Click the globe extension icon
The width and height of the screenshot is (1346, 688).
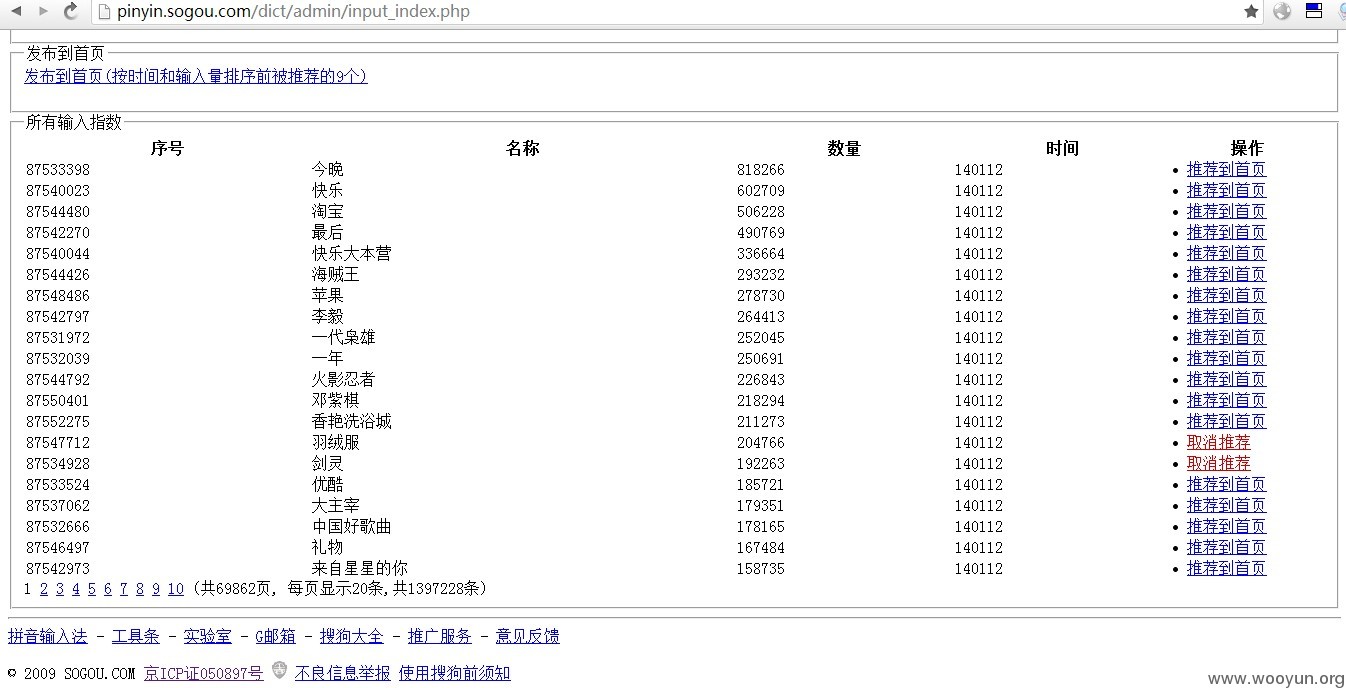coord(1283,11)
